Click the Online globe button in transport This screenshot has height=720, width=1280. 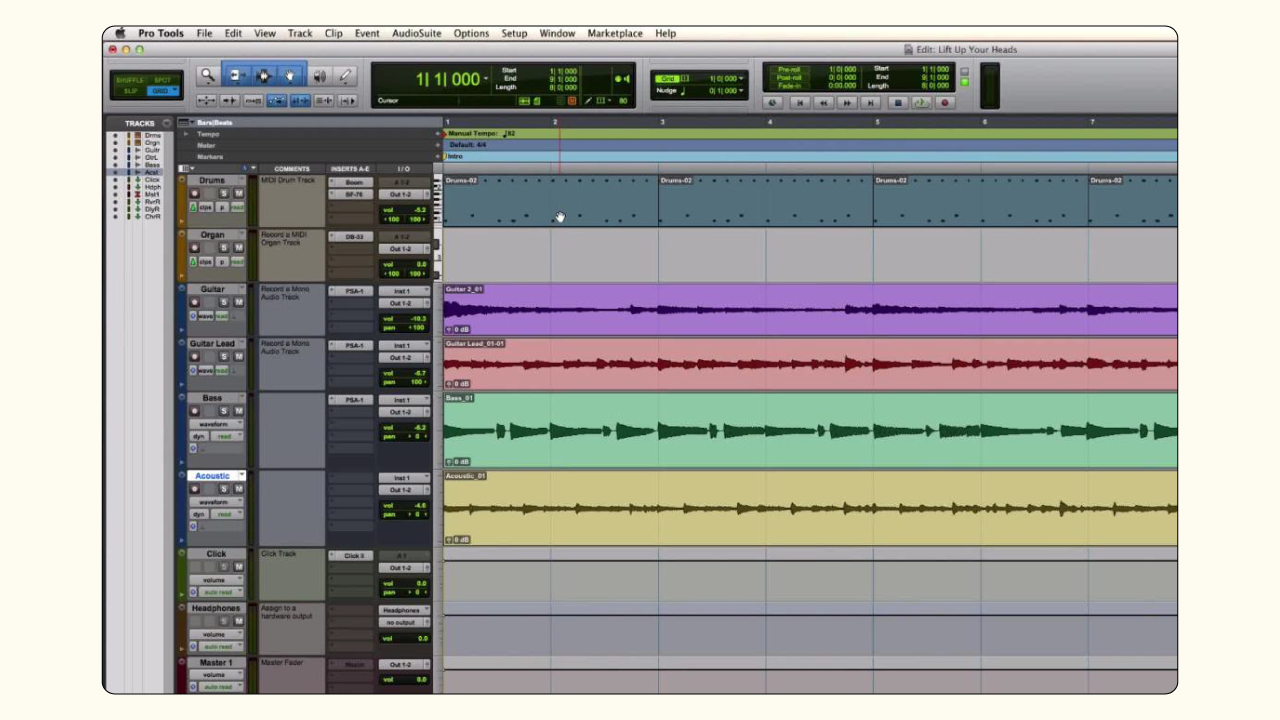pyautogui.click(x=773, y=102)
